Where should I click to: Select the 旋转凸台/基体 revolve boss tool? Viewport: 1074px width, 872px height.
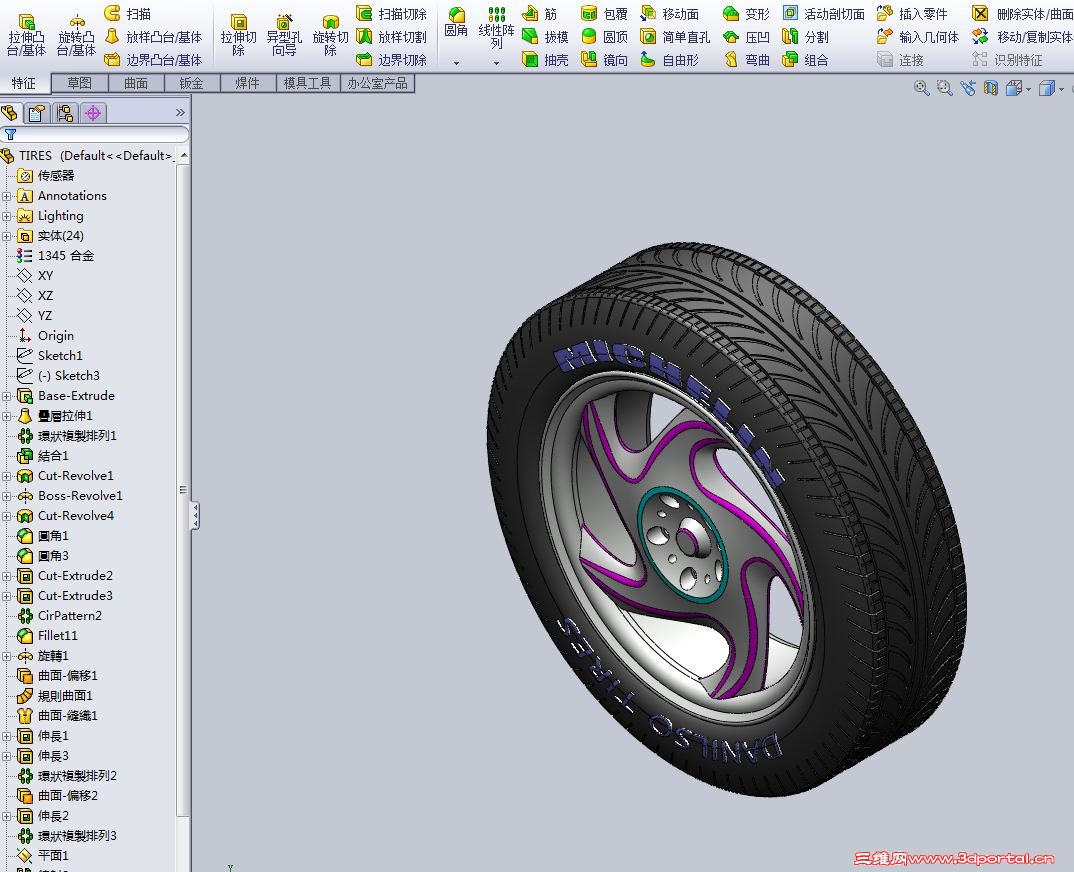[x=77, y=35]
